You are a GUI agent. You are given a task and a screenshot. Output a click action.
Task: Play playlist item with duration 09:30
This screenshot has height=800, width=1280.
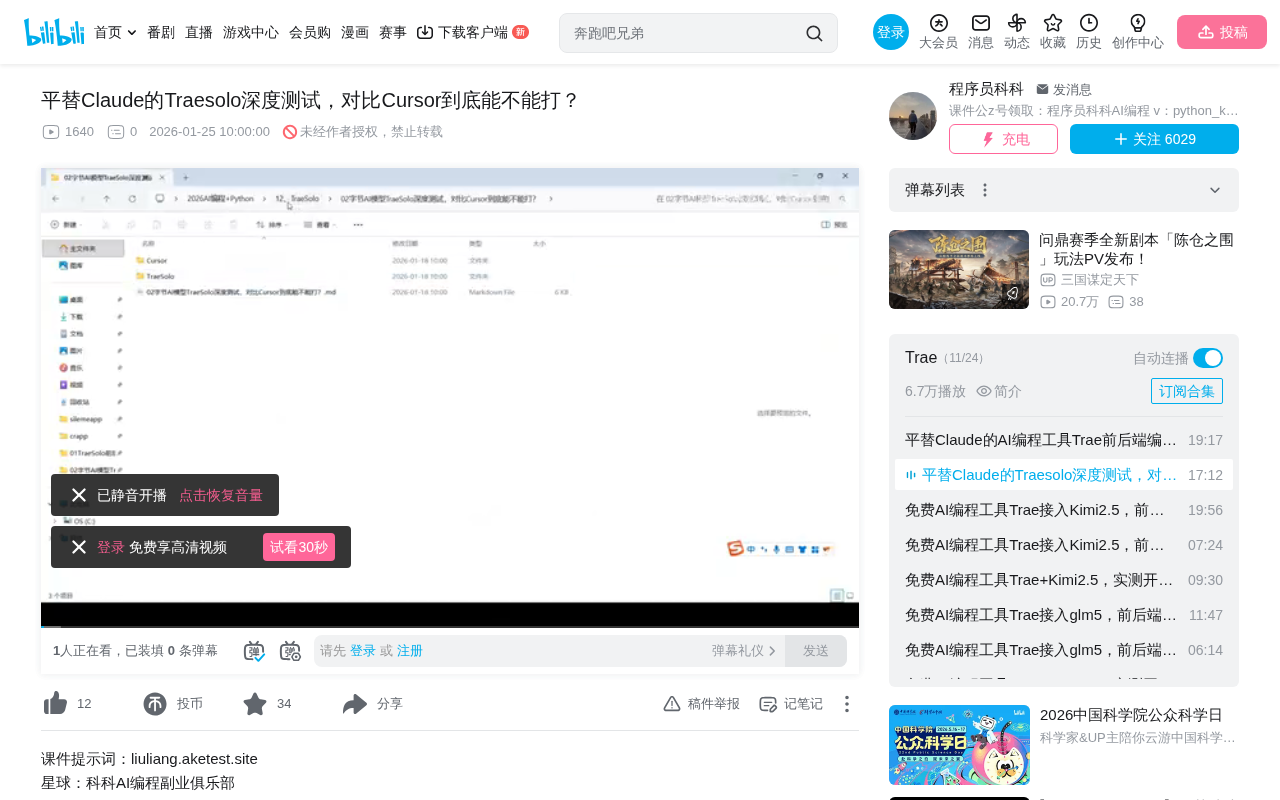pos(1064,580)
